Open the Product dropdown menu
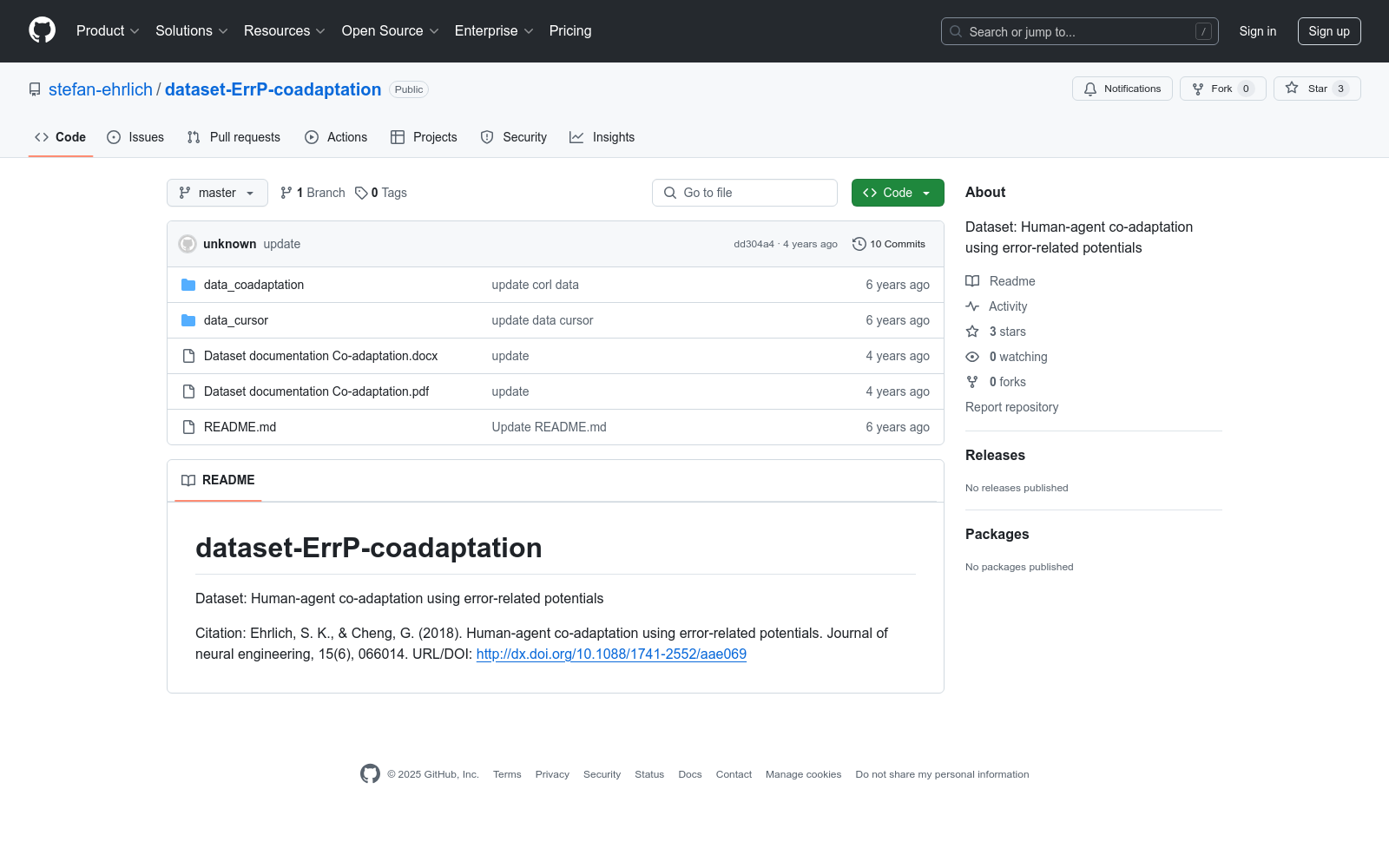1389x868 pixels. pos(108,30)
